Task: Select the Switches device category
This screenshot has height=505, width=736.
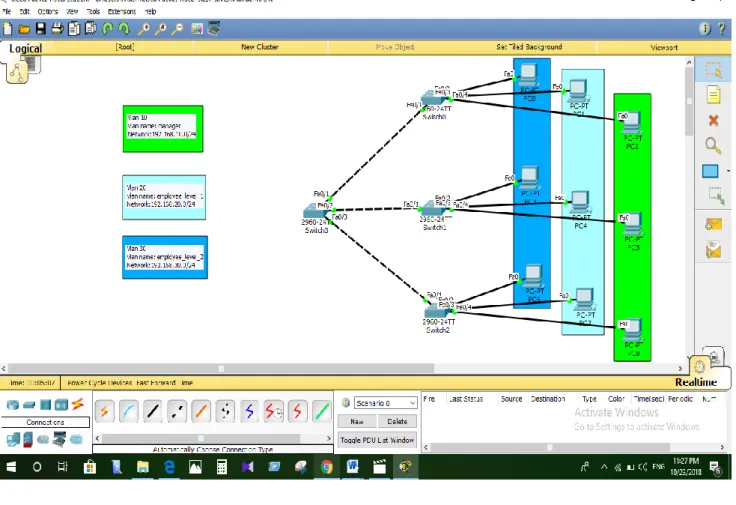Action: tap(29, 405)
